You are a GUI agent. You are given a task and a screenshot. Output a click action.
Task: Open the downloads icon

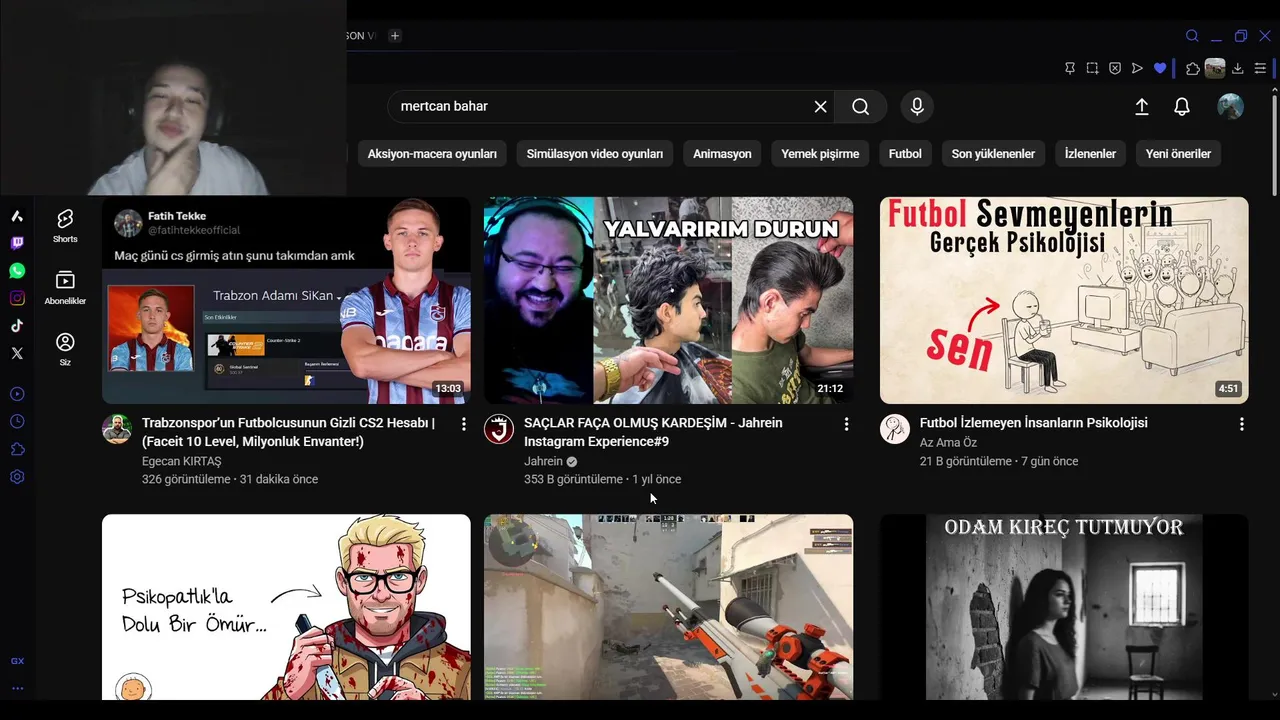1238,68
